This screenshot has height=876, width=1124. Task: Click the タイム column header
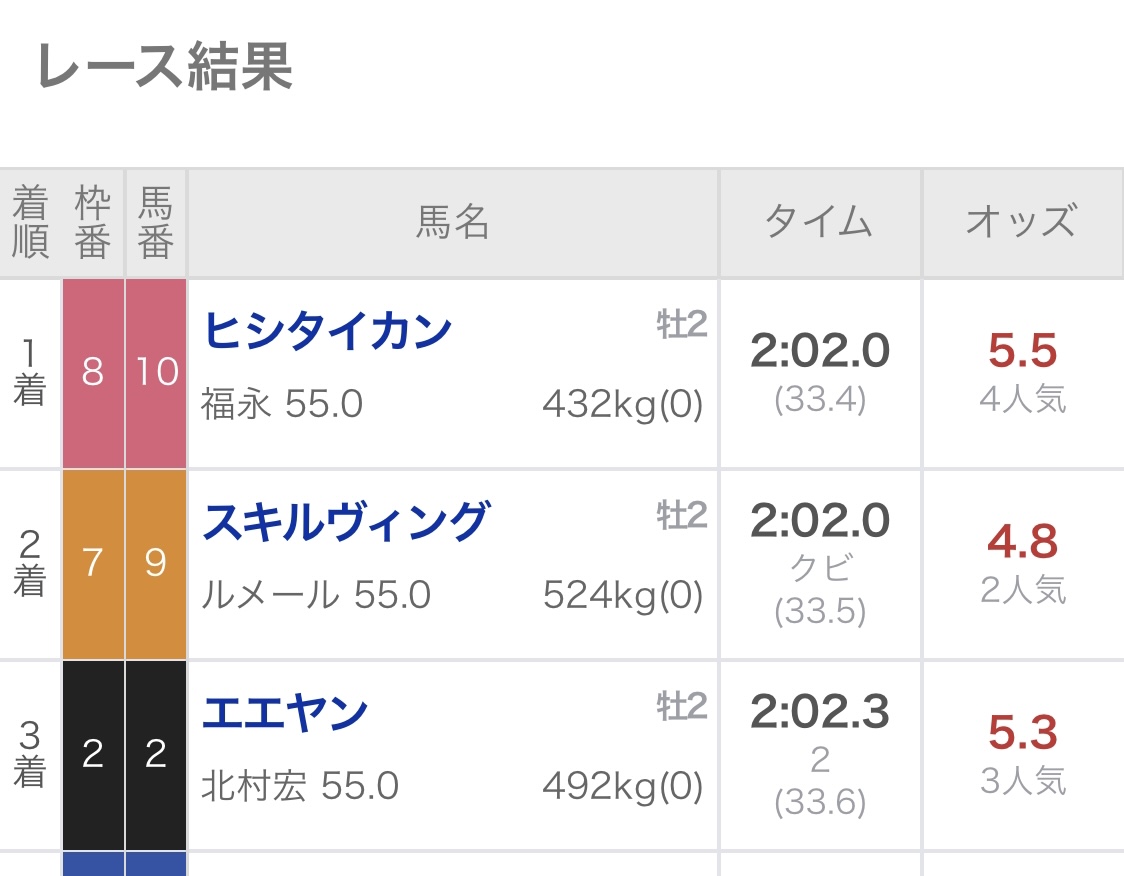coord(819,223)
